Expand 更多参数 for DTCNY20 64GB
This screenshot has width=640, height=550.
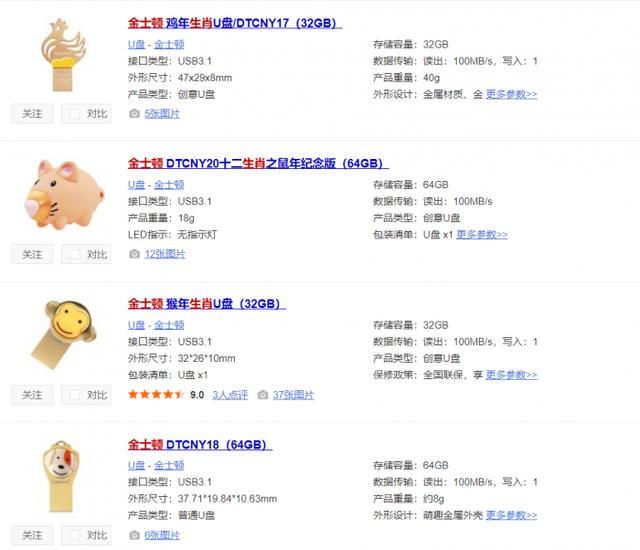point(482,235)
